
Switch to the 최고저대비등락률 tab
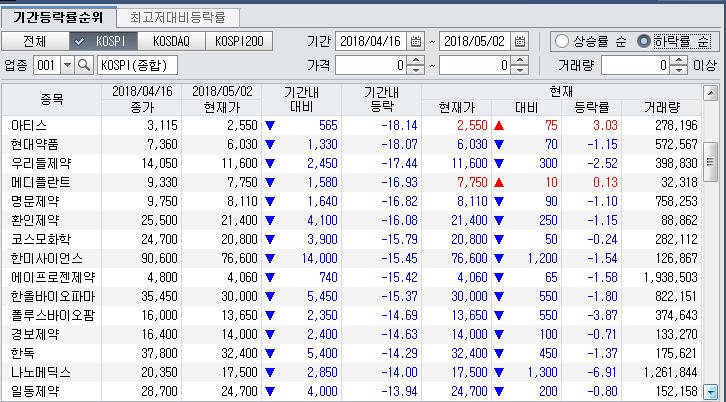178,18
